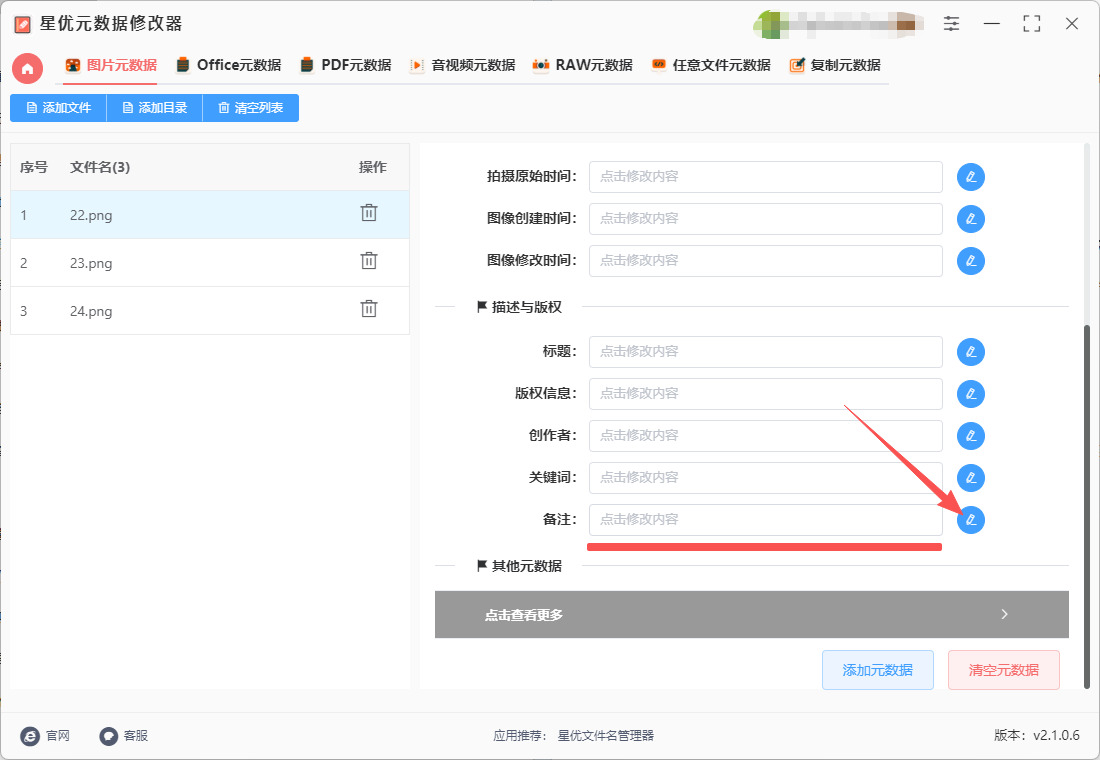Click the 创作者 input field
This screenshot has width=1100, height=760.
[x=765, y=436]
